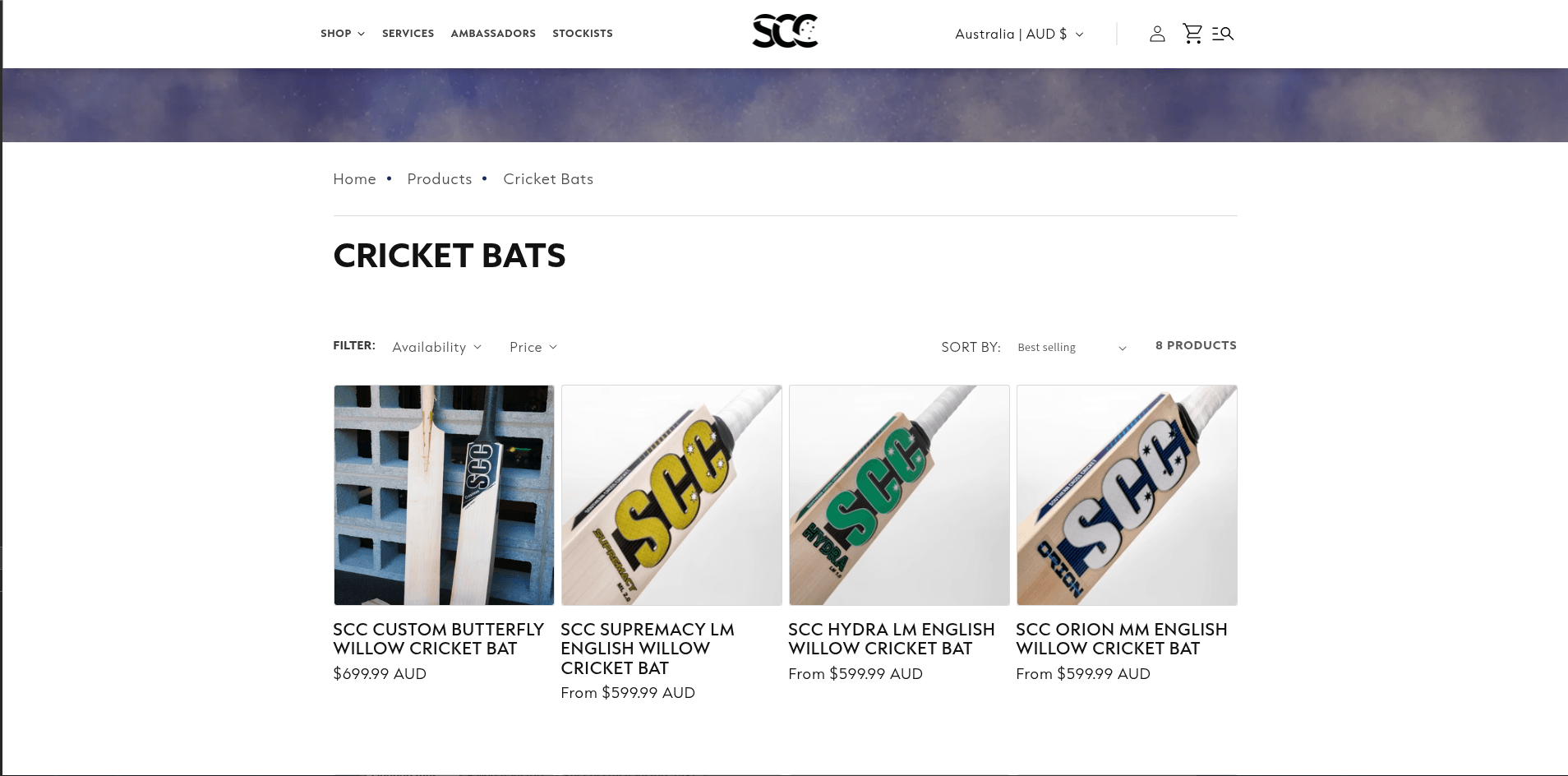The height and width of the screenshot is (776, 1568).
Task: Click the SCC logo in header
Action: pos(785,31)
